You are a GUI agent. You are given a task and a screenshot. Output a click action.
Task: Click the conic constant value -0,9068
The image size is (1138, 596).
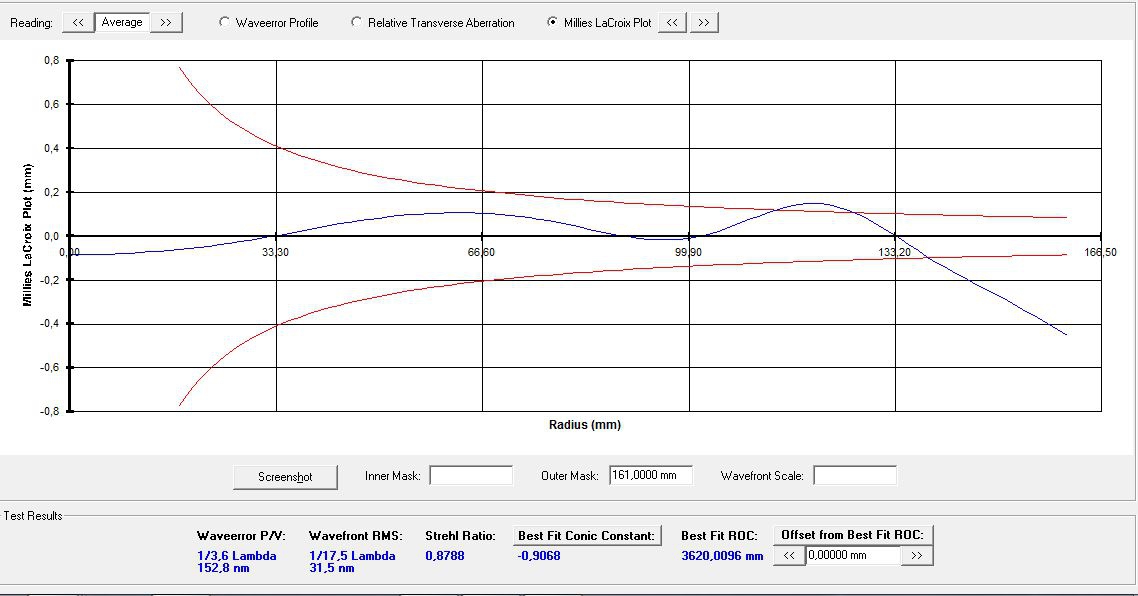(539, 556)
